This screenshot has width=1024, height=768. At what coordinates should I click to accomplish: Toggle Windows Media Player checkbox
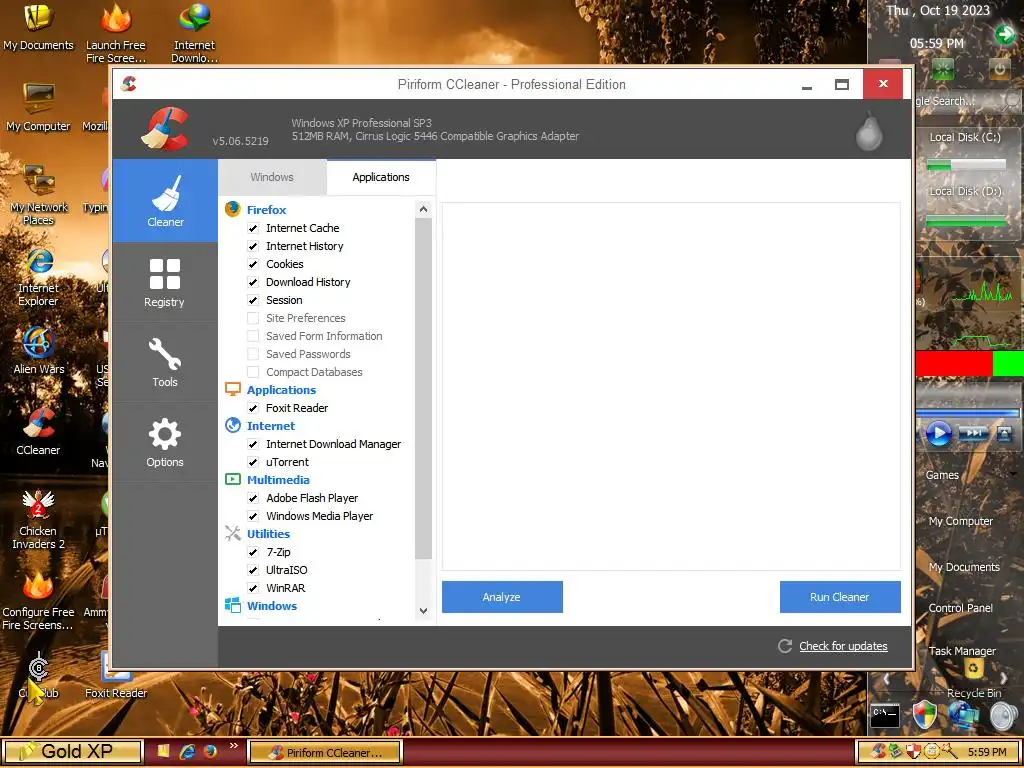coord(253,516)
